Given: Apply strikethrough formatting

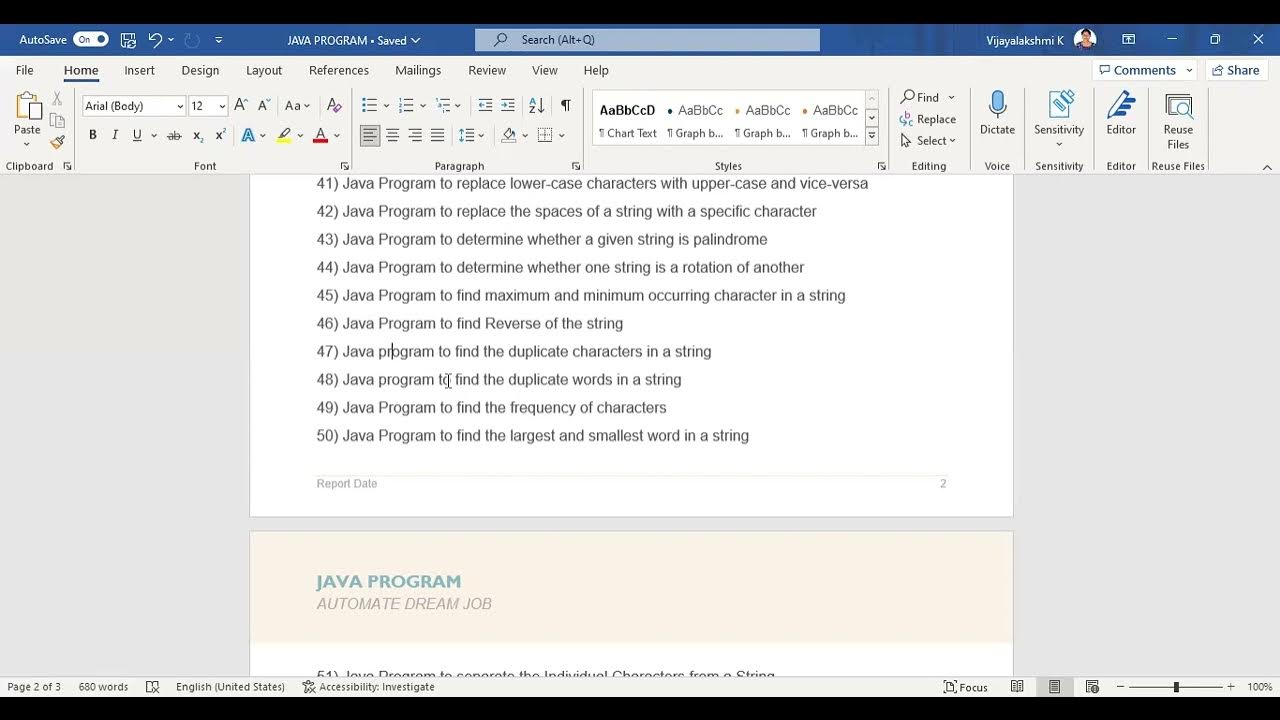Looking at the screenshot, I should [x=174, y=135].
